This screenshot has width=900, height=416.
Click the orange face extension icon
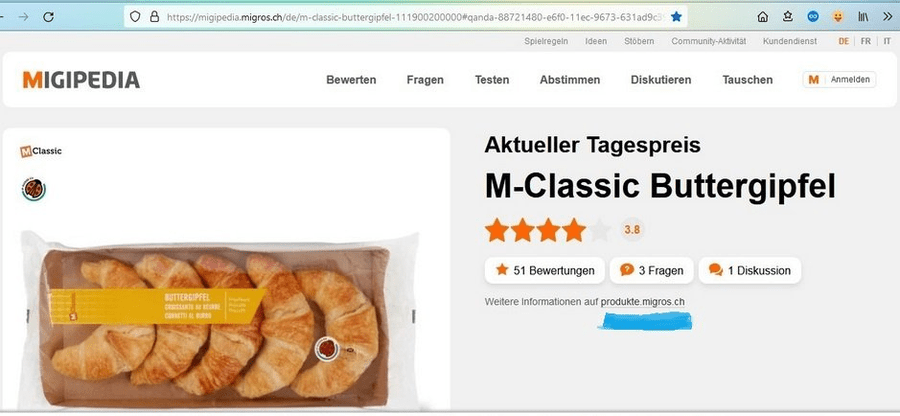coord(838,17)
